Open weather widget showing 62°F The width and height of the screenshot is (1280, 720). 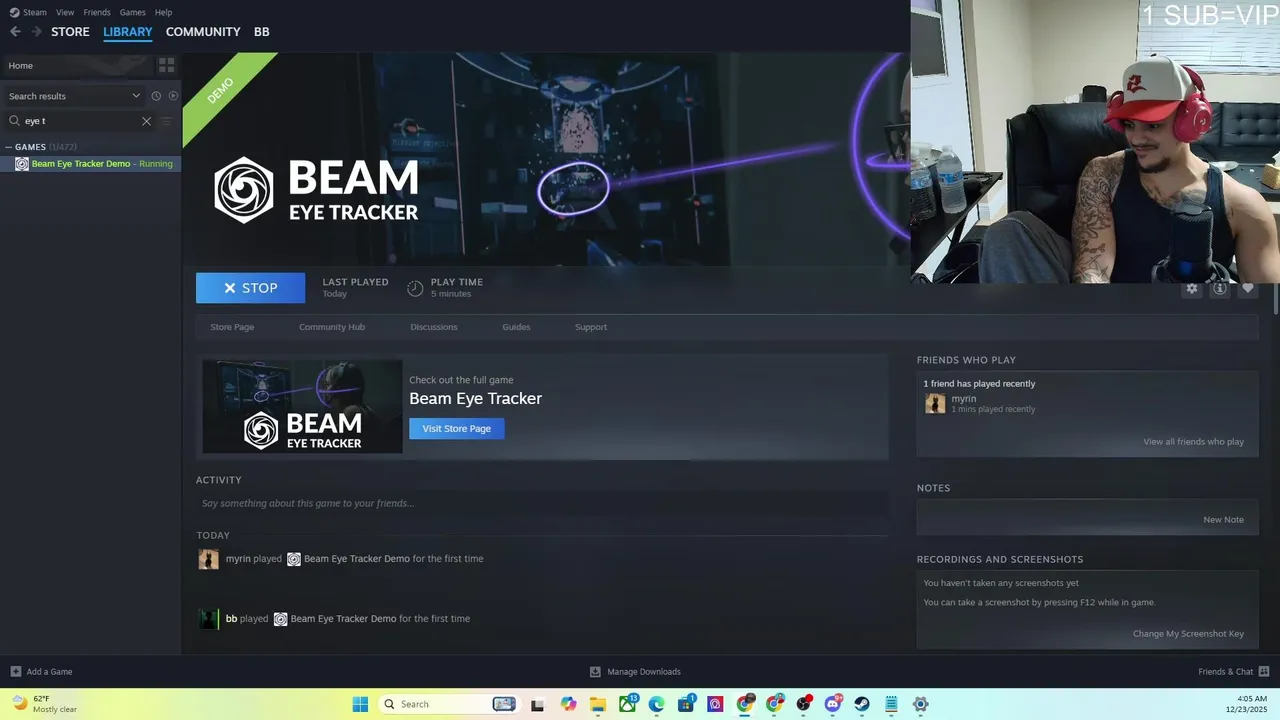point(44,704)
